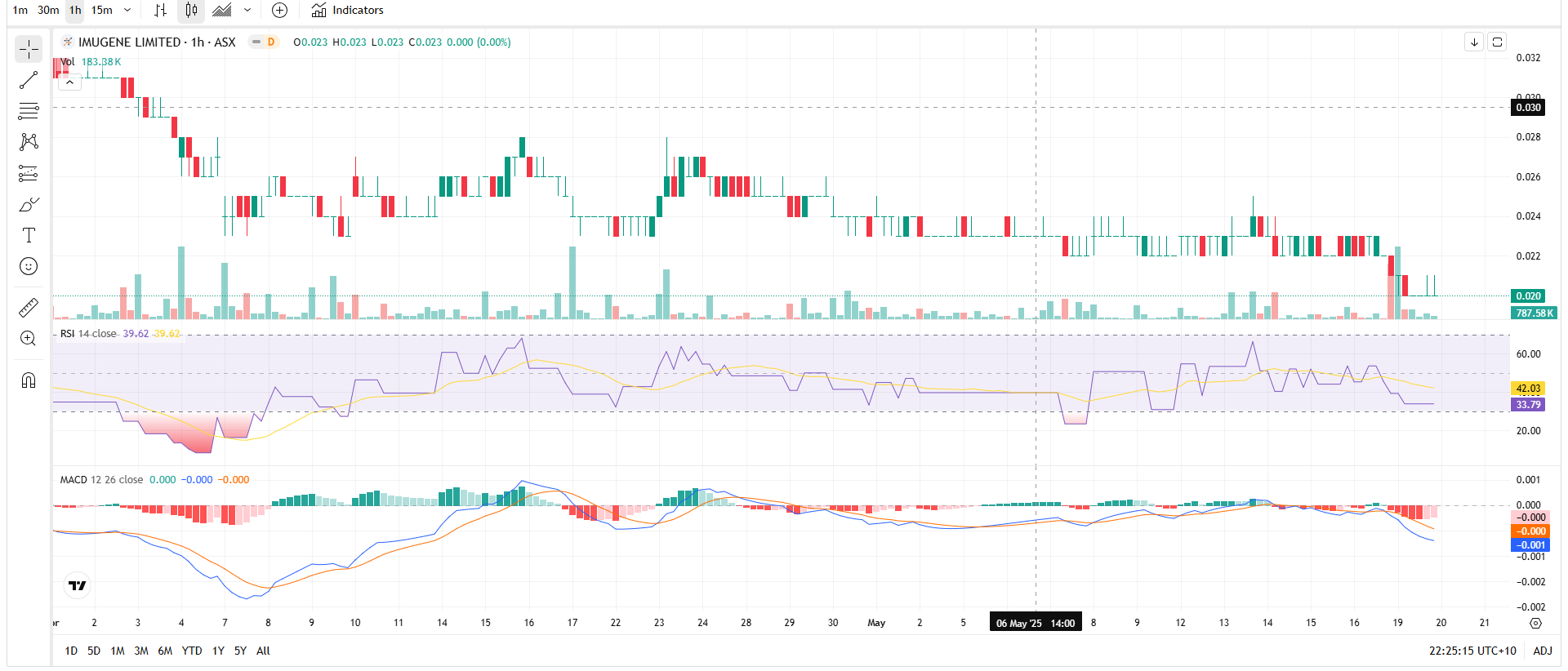Click the TradingView logo on chart
Image resolution: width=1568 pixels, height=671 pixels.
click(77, 585)
